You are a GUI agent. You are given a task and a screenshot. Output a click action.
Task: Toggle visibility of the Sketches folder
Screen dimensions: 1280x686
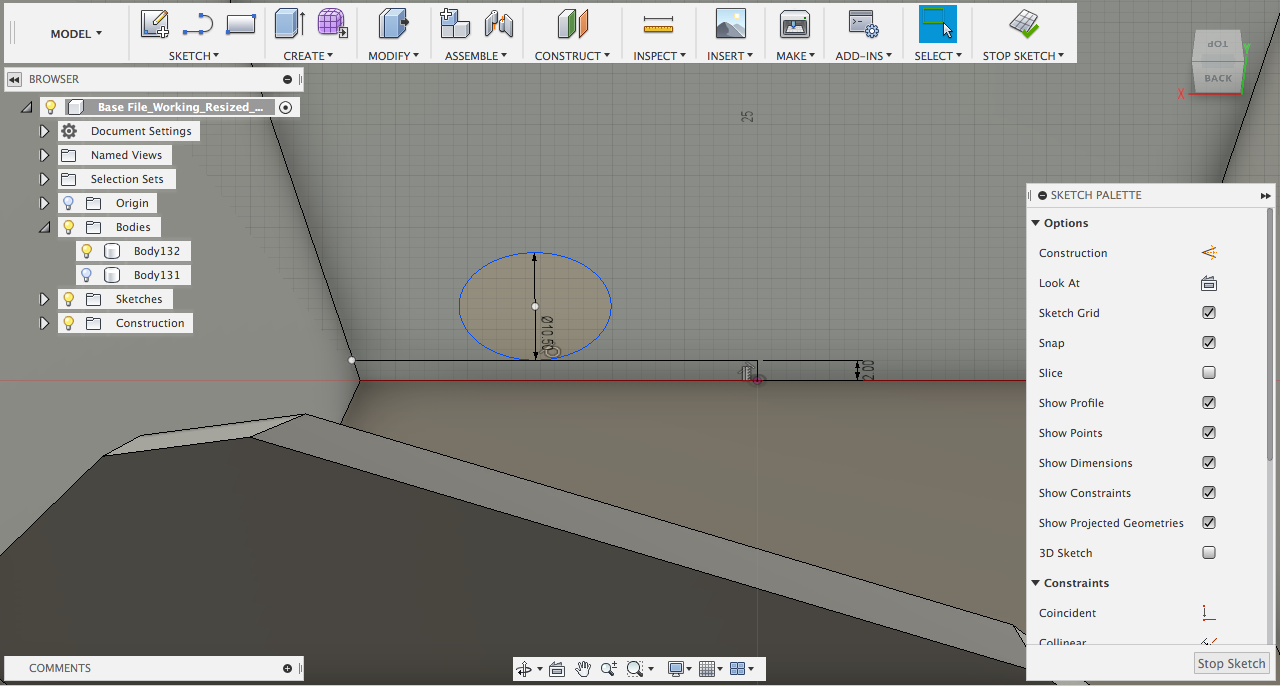tap(68, 299)
